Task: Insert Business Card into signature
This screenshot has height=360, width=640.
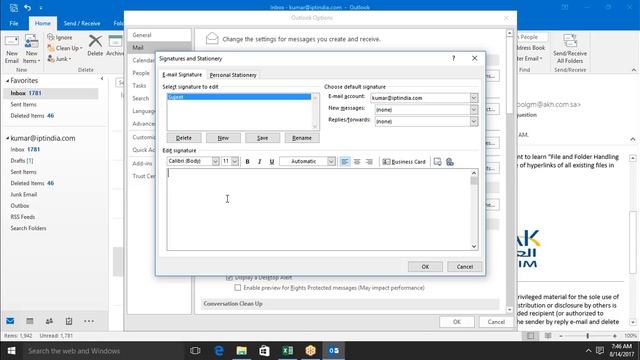Action: point(404,162)
